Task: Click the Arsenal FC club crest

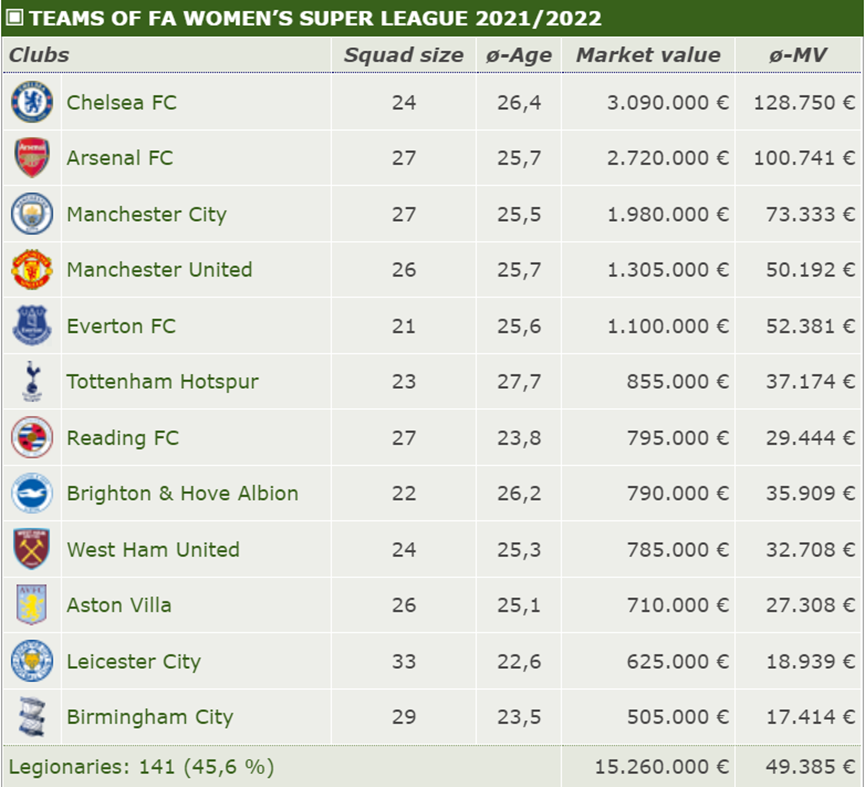Action: [31, 158]
